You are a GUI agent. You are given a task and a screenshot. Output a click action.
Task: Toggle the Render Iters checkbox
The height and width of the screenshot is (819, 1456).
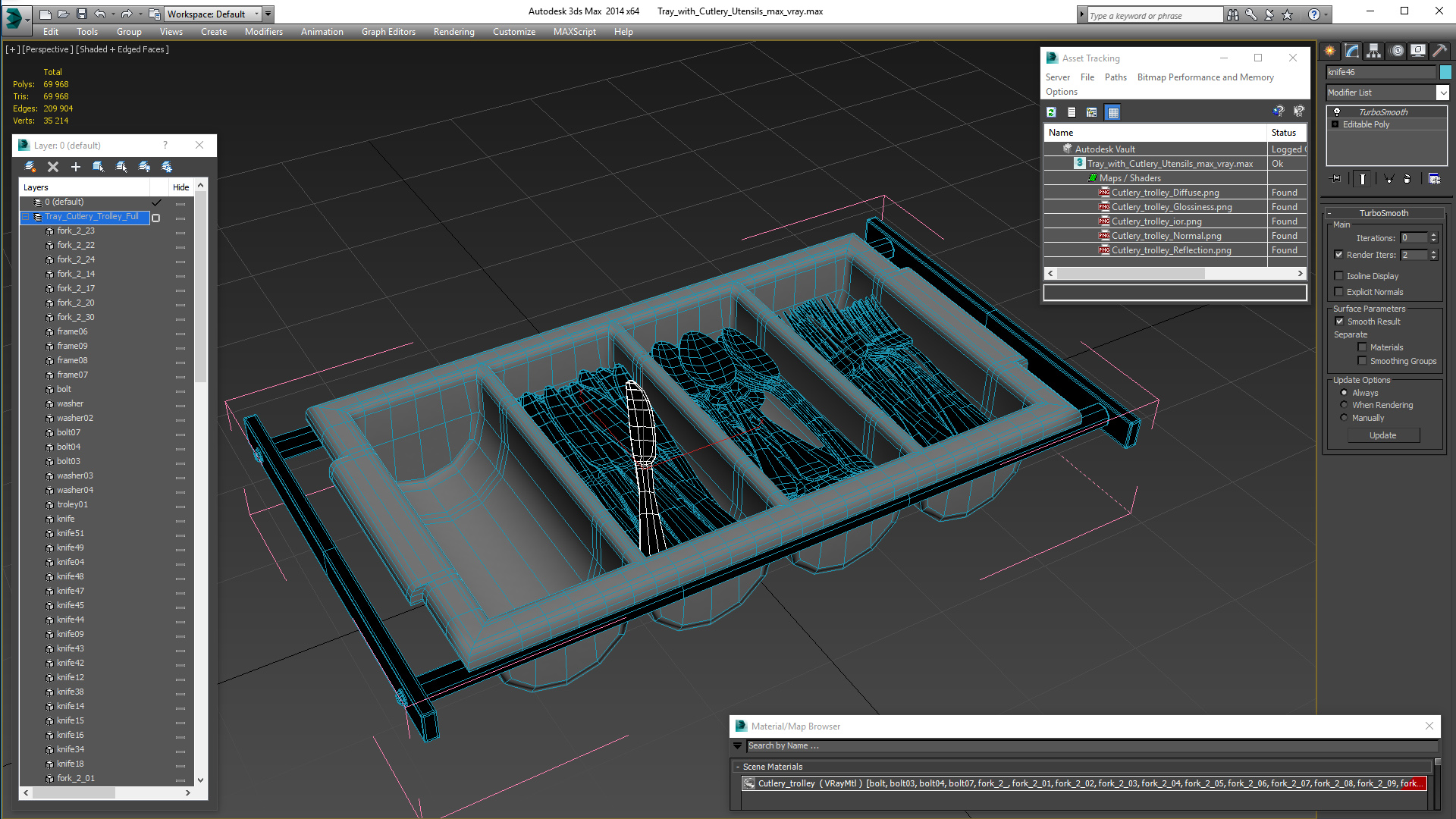(1338, 255)
